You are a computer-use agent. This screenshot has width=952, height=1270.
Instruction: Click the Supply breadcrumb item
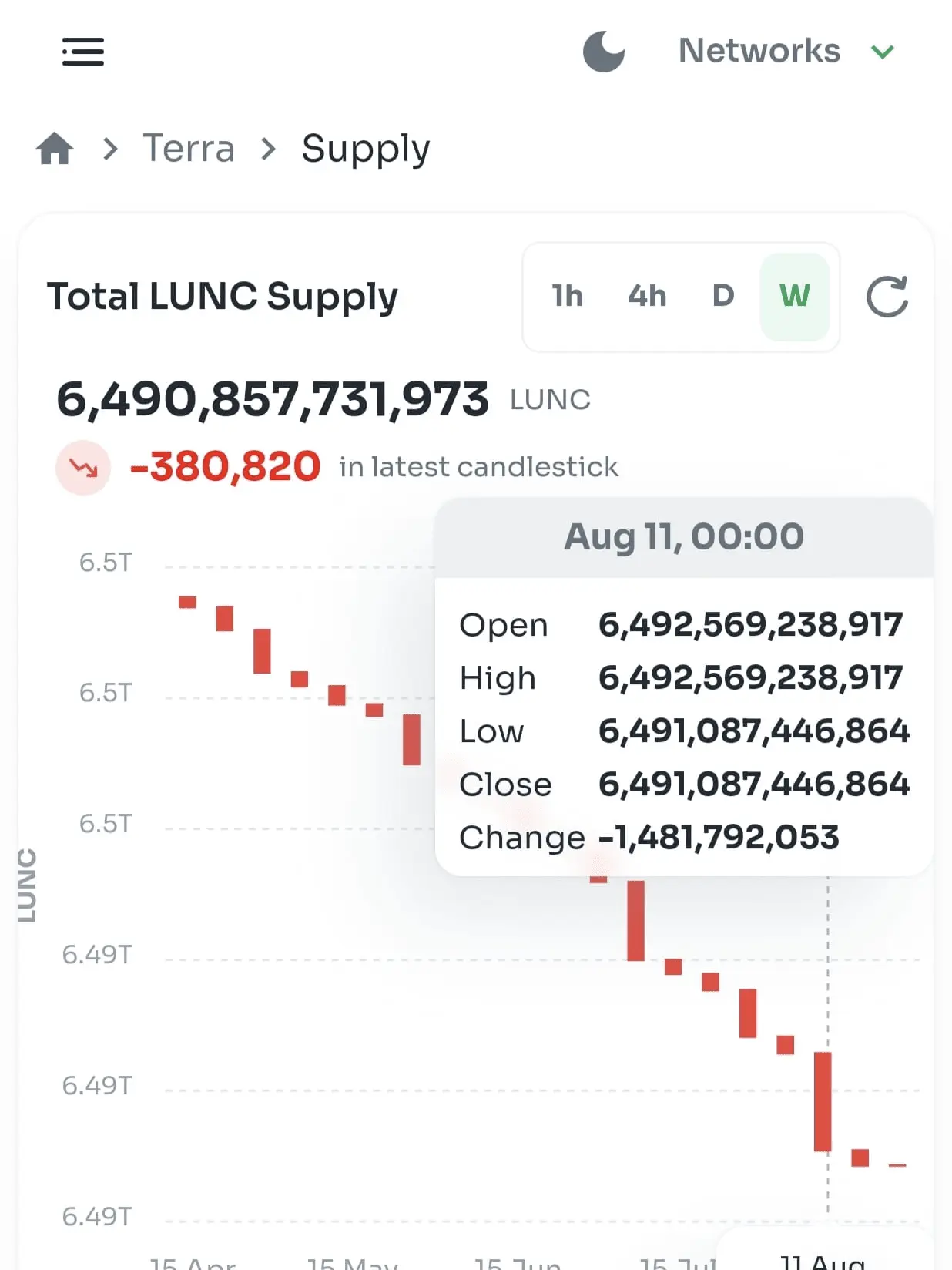pyautogui.click(x=366, y=149)
